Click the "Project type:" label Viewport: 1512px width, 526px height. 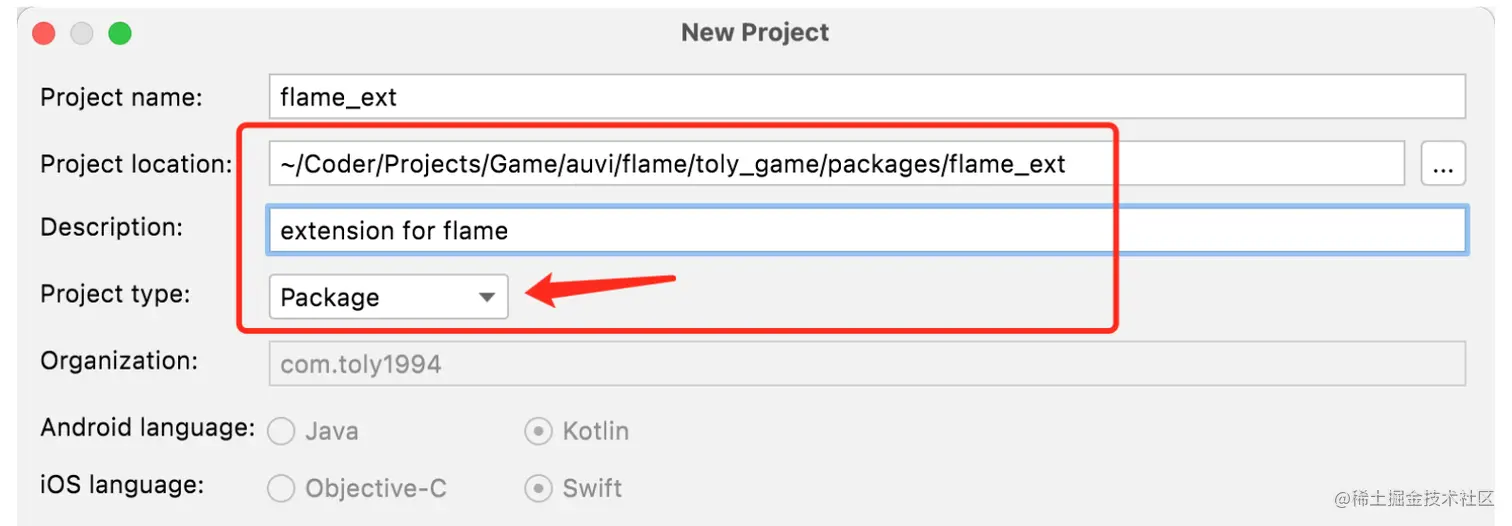(115, 294)
